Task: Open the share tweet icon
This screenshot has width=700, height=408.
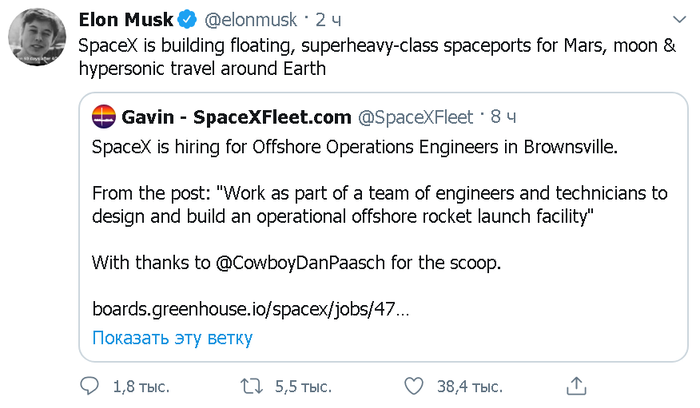Action: (576, 385)
